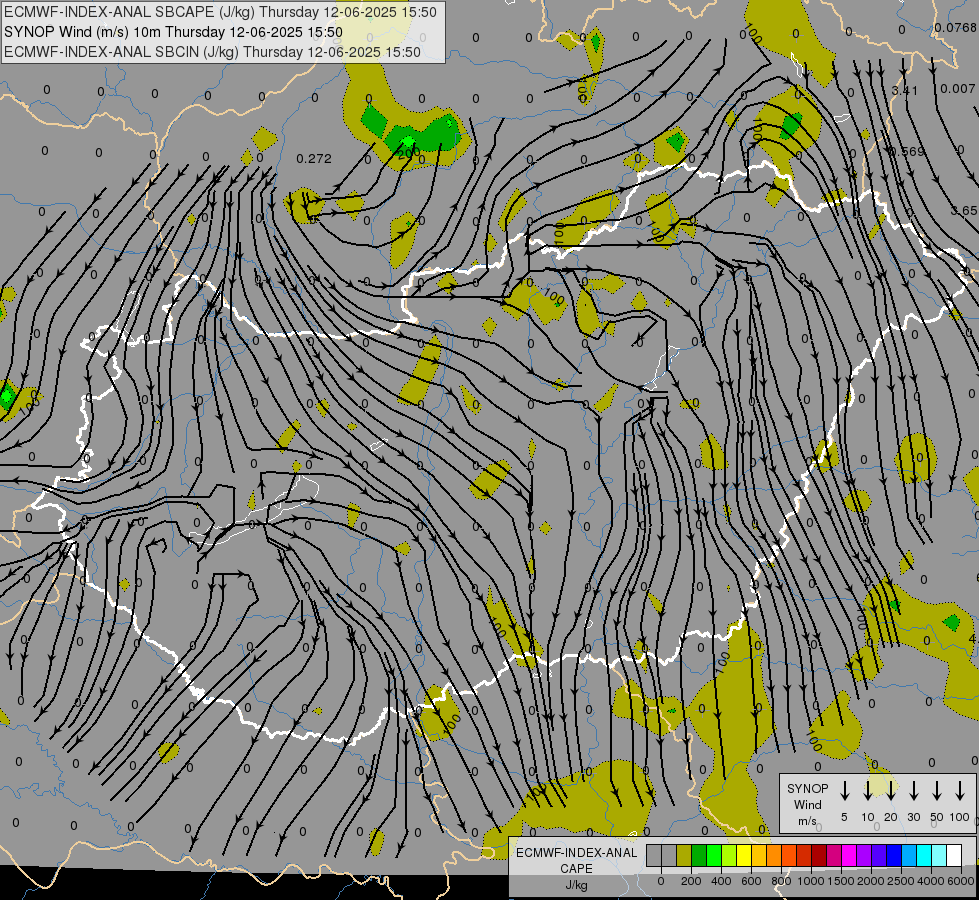
Task: Click the SYNOP Wind 10m title line
Action: (174, 32)
